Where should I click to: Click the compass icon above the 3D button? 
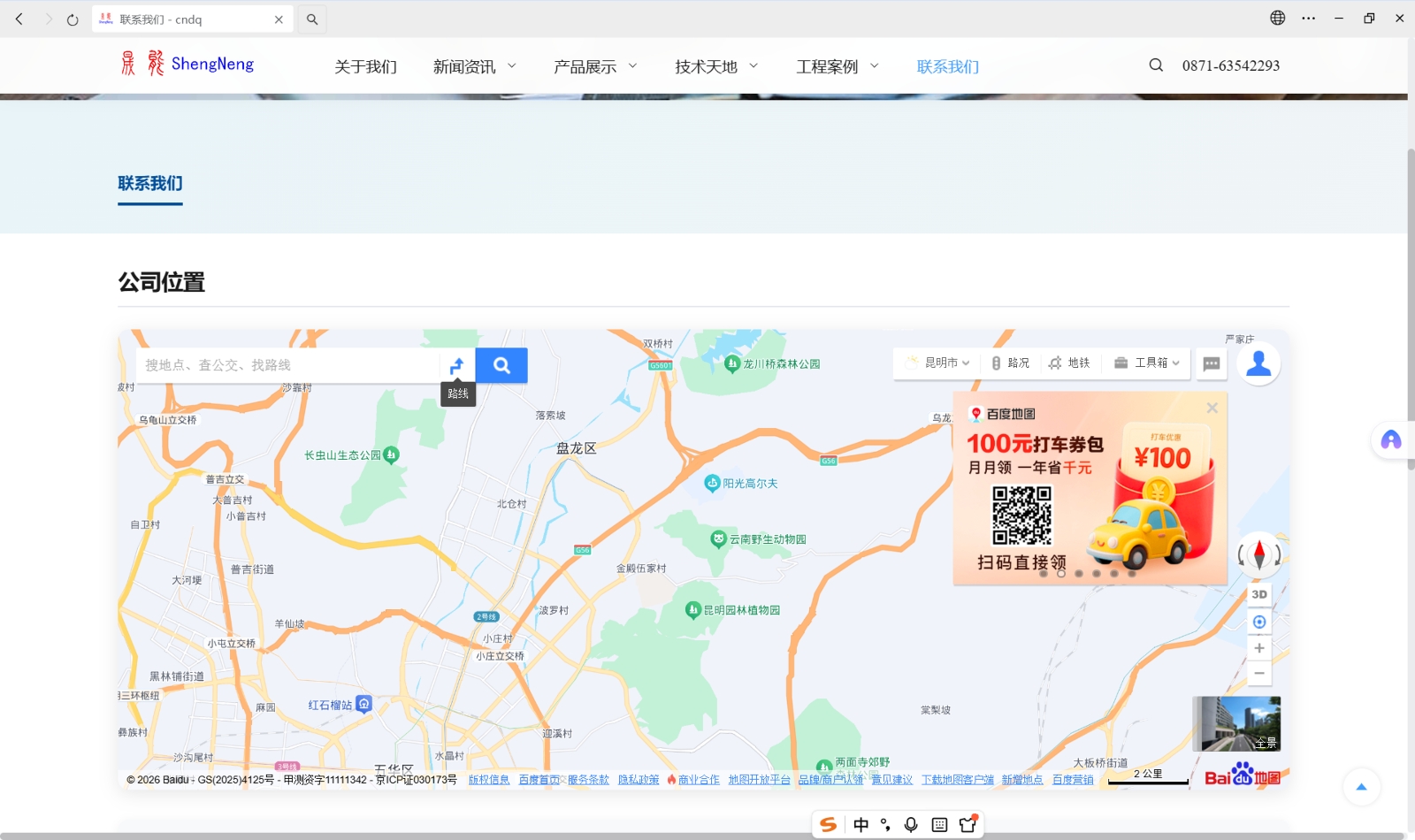click(1259, 555)
